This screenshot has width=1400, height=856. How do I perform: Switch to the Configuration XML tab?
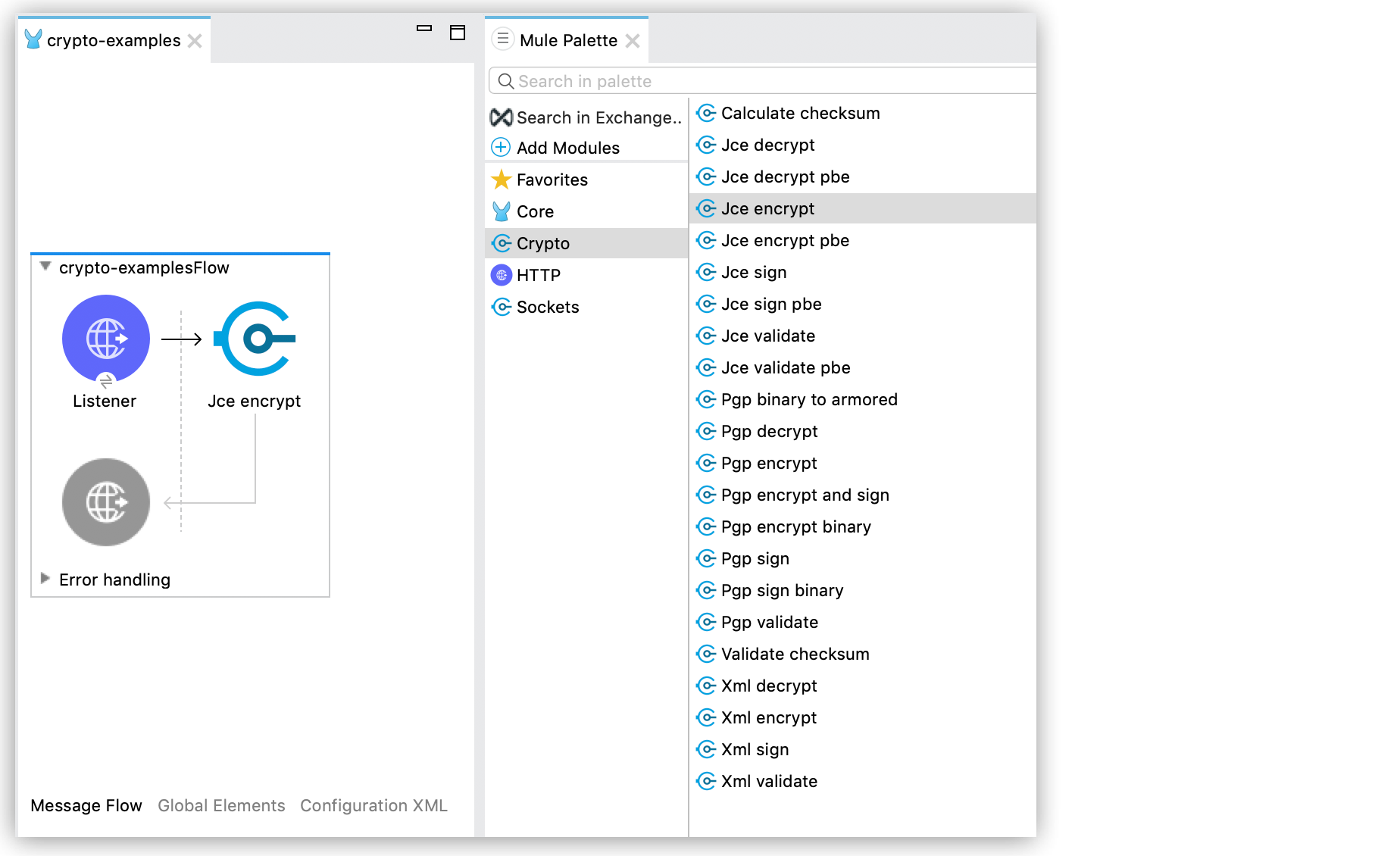click(x=373, y=805)
